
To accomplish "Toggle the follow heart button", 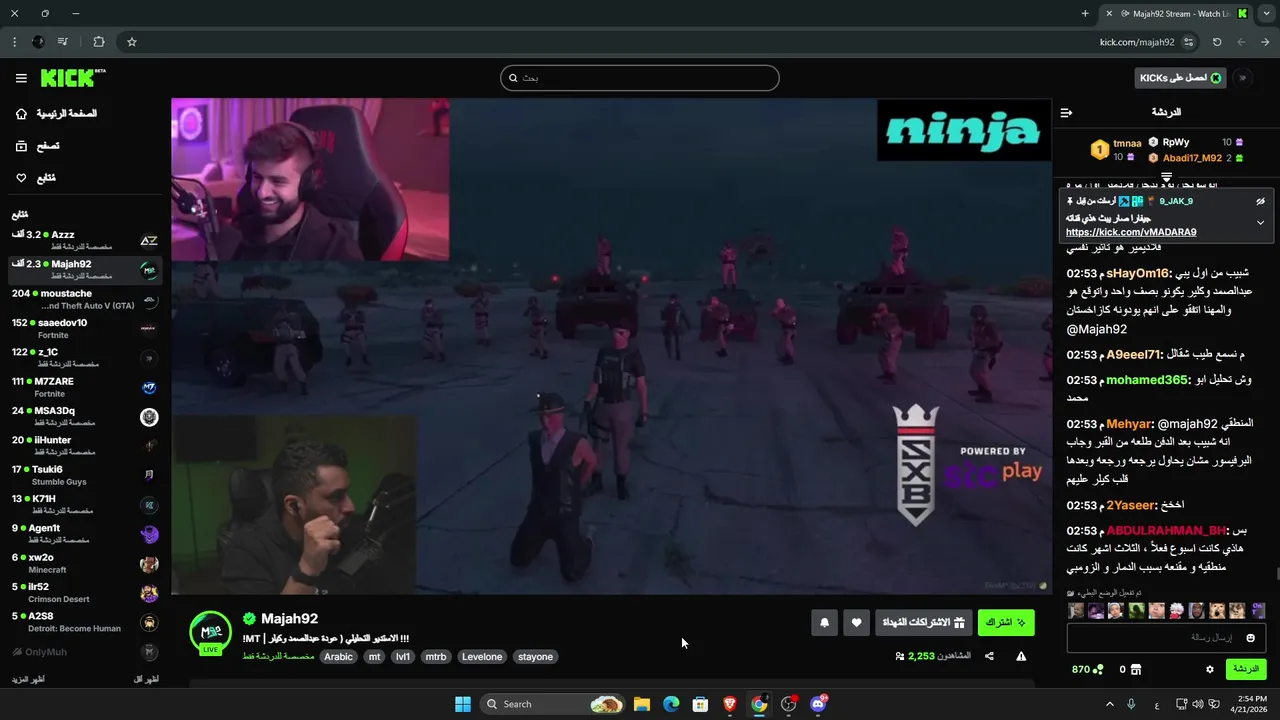I will click(856, 622).
